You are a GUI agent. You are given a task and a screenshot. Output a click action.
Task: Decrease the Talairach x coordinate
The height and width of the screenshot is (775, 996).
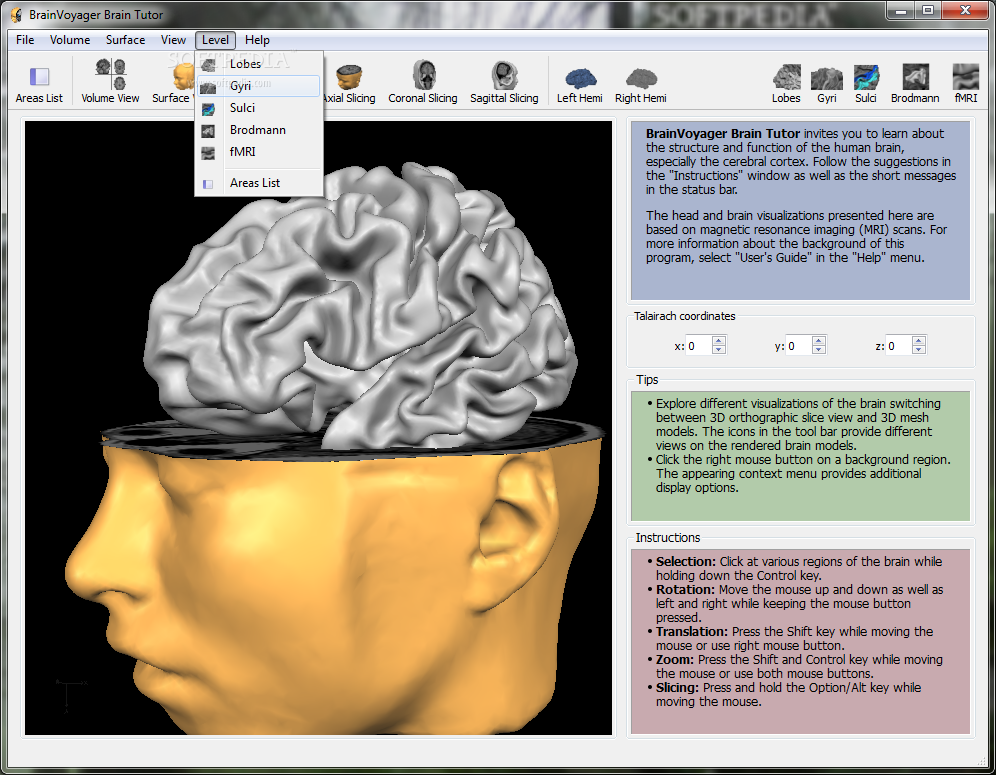pos(718,349)
